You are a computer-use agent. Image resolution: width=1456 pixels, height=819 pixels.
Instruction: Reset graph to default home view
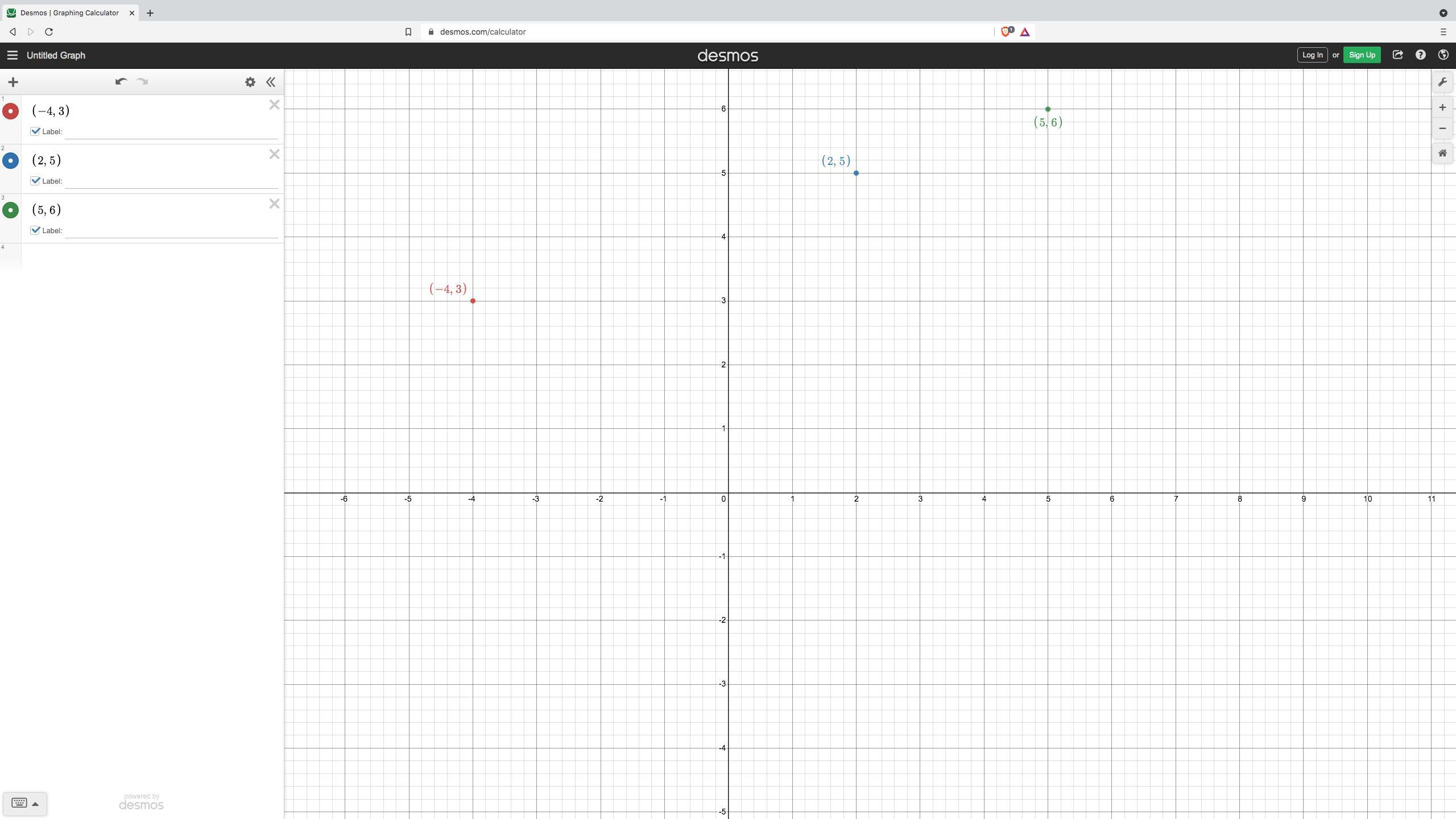point(1442,153)
